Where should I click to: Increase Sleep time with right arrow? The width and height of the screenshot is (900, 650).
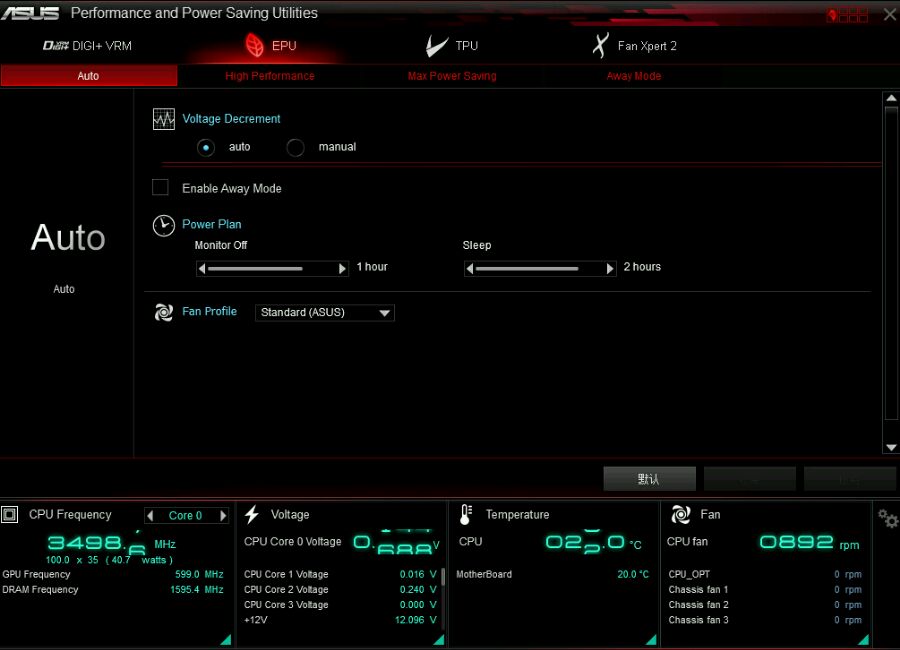coord(610,268)
